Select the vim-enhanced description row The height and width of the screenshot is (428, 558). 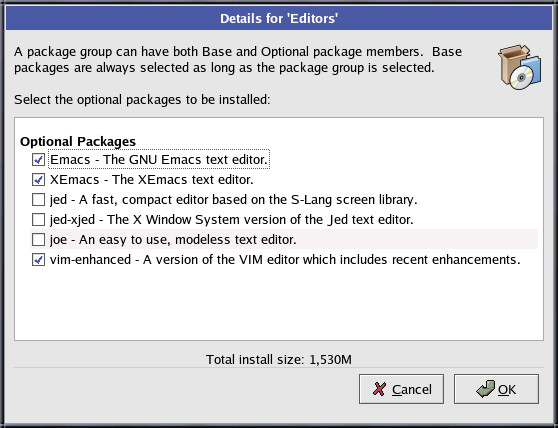point(285,260)
